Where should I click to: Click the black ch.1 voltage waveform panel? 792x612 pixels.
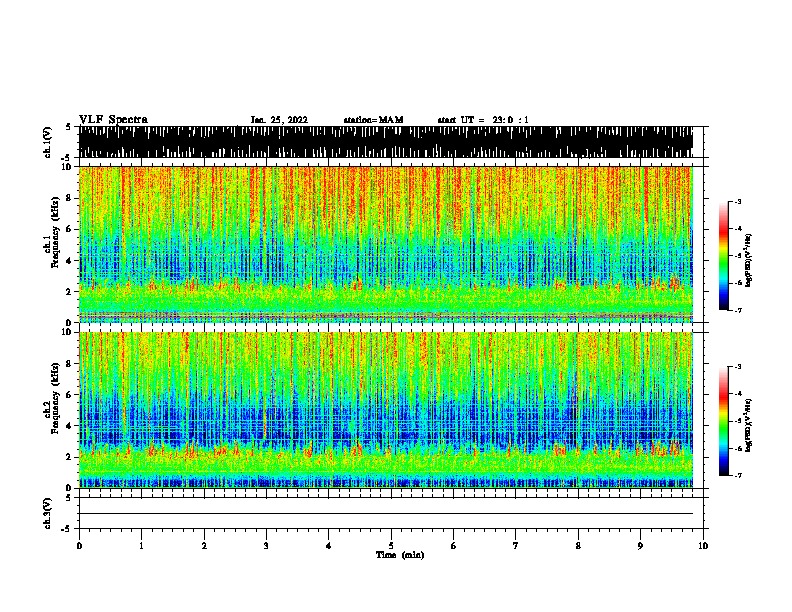click(386, 142)
